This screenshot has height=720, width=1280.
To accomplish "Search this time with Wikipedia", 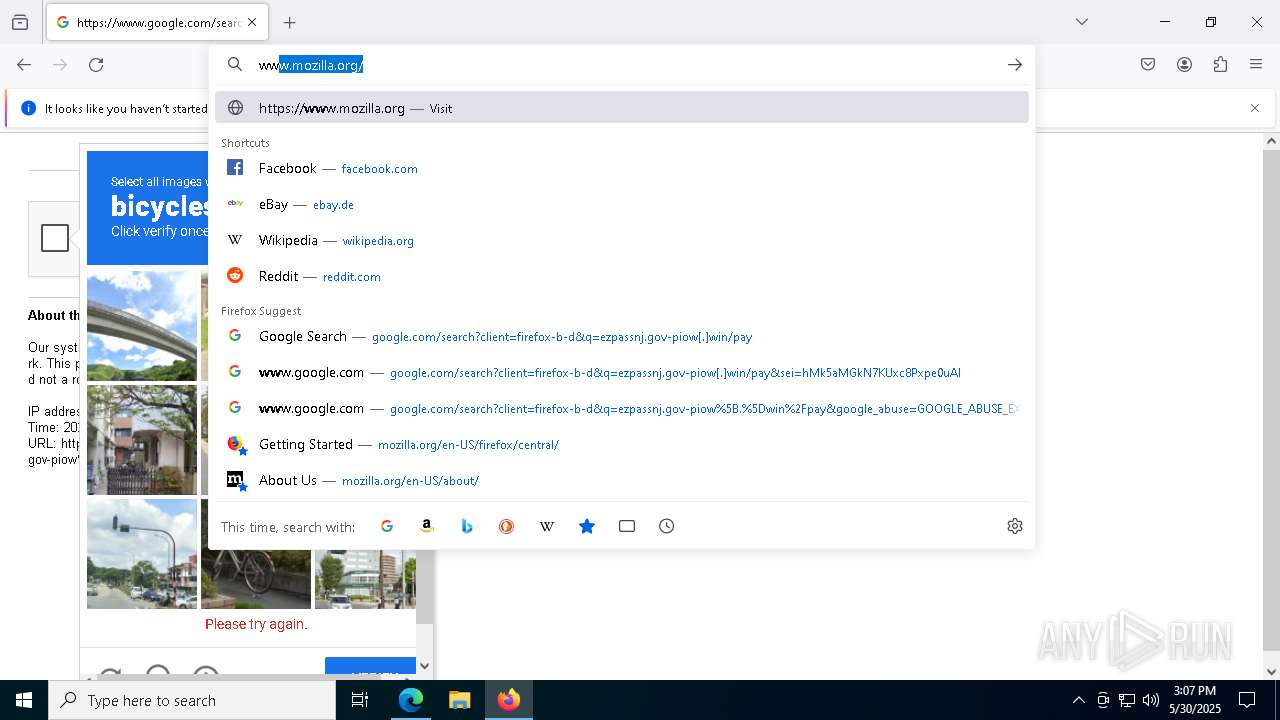I will (547, 526).
